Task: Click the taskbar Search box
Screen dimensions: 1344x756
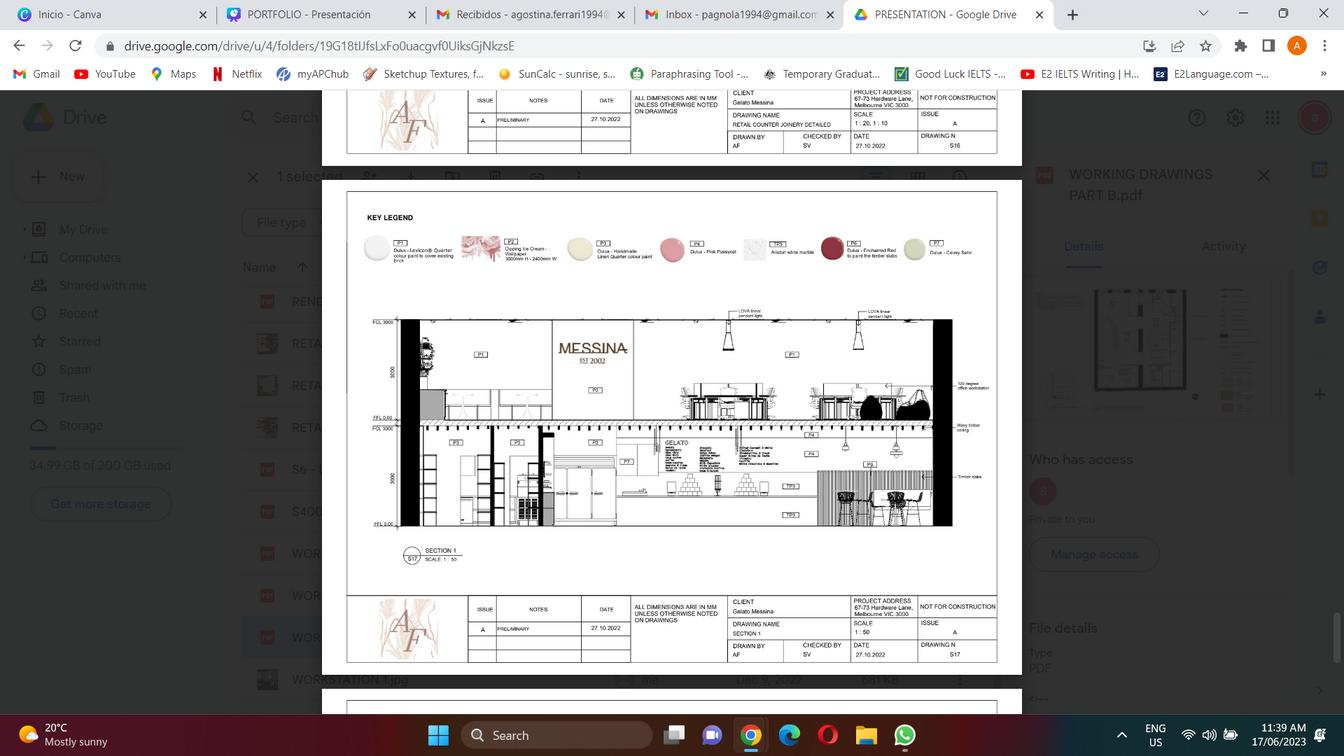Action: (557, 735)
